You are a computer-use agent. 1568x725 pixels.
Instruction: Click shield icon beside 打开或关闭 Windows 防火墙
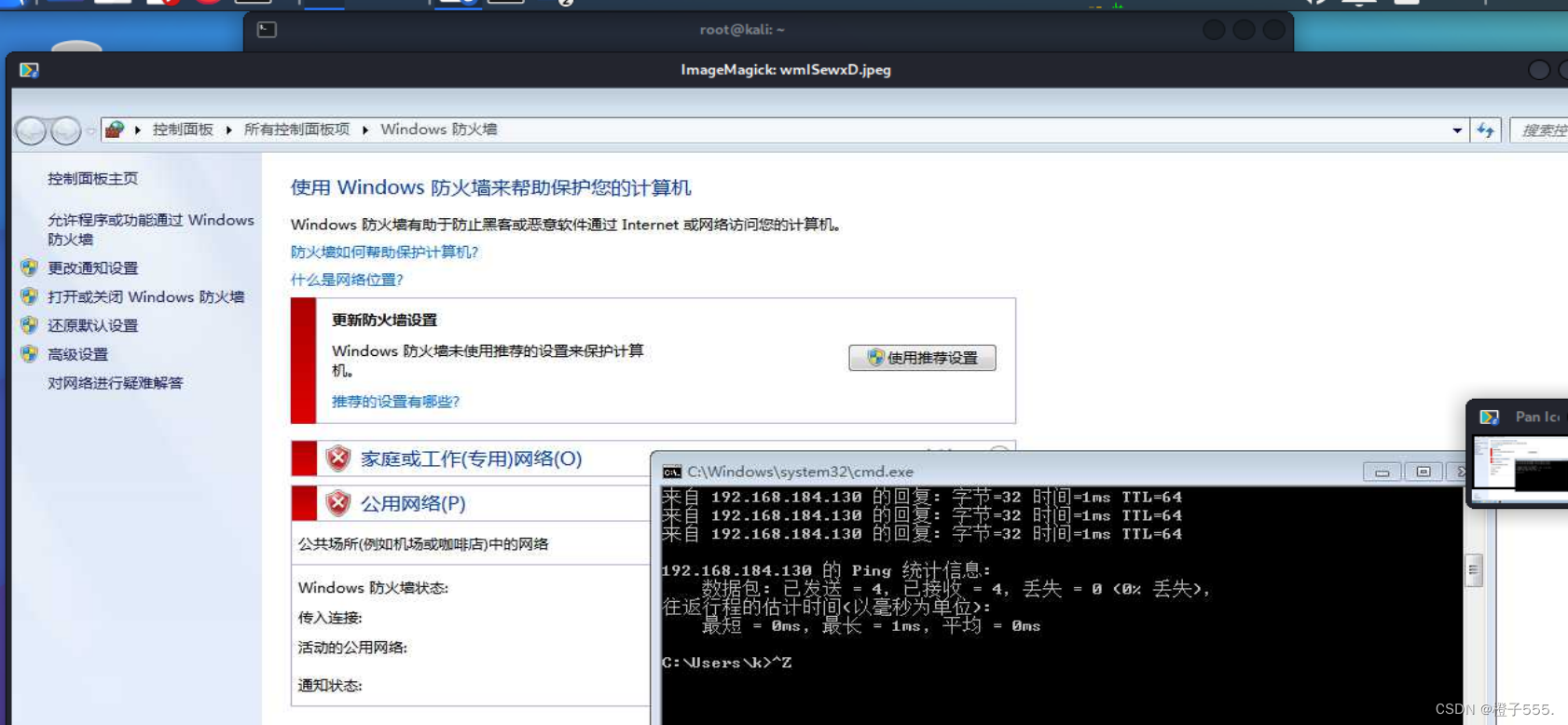point(30,296)
